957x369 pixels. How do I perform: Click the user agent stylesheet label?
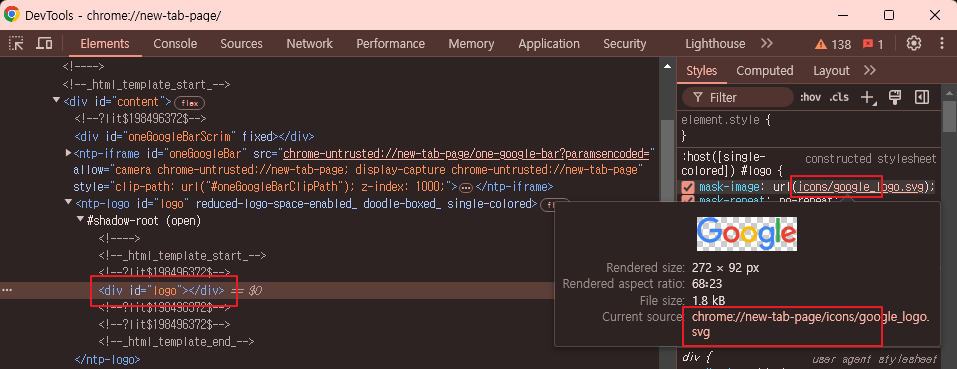click(x=874, y=360)
